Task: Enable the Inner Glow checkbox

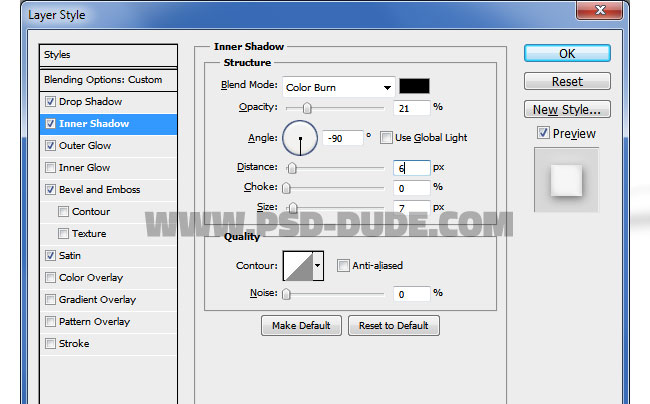Action: point(50,167)
